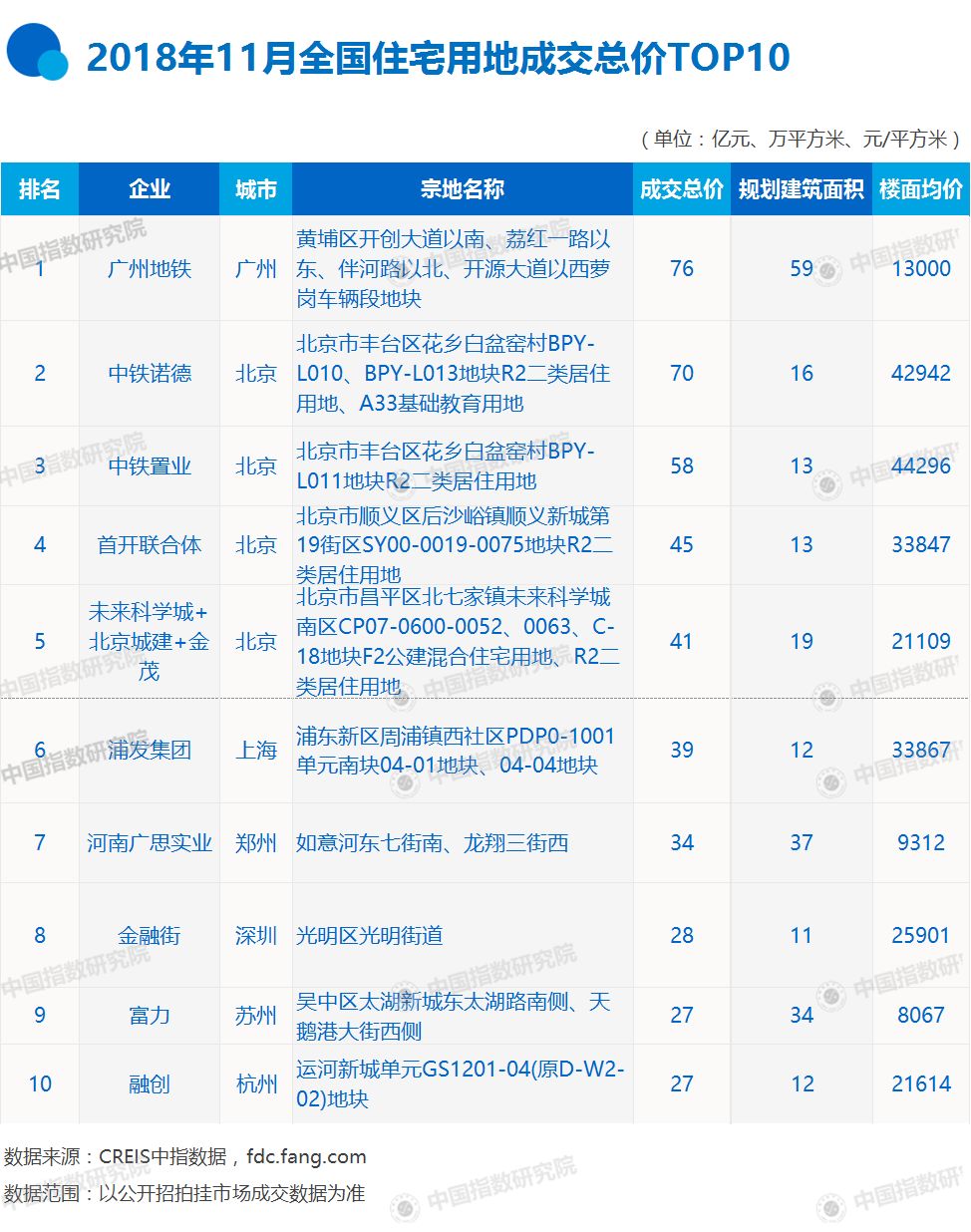Screen dimensions: 971x1232
Task: Select the company cell "金融街"
Action: click(150, 936)
